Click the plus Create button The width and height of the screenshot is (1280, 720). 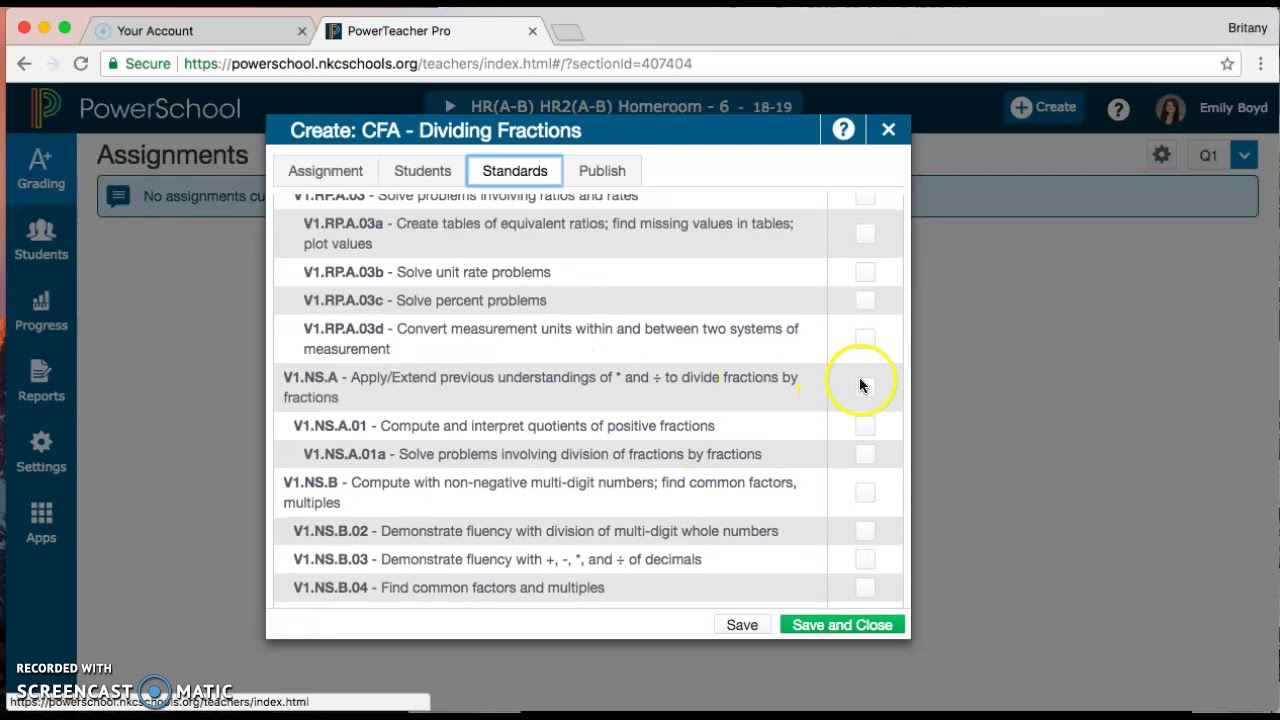tap(1043, 107)
